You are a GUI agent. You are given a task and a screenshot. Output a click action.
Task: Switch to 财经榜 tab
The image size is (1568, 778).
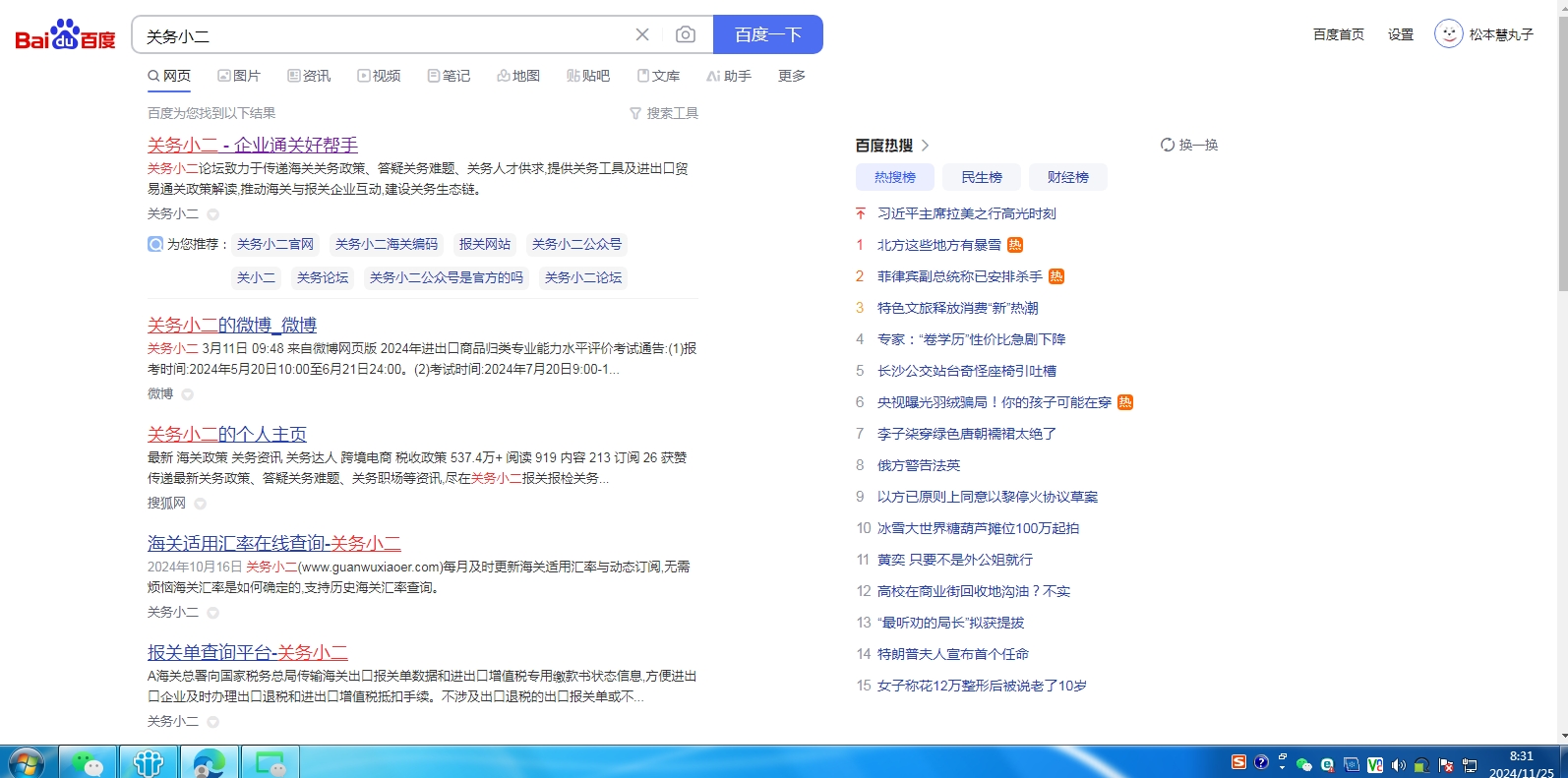point(1068,177)
